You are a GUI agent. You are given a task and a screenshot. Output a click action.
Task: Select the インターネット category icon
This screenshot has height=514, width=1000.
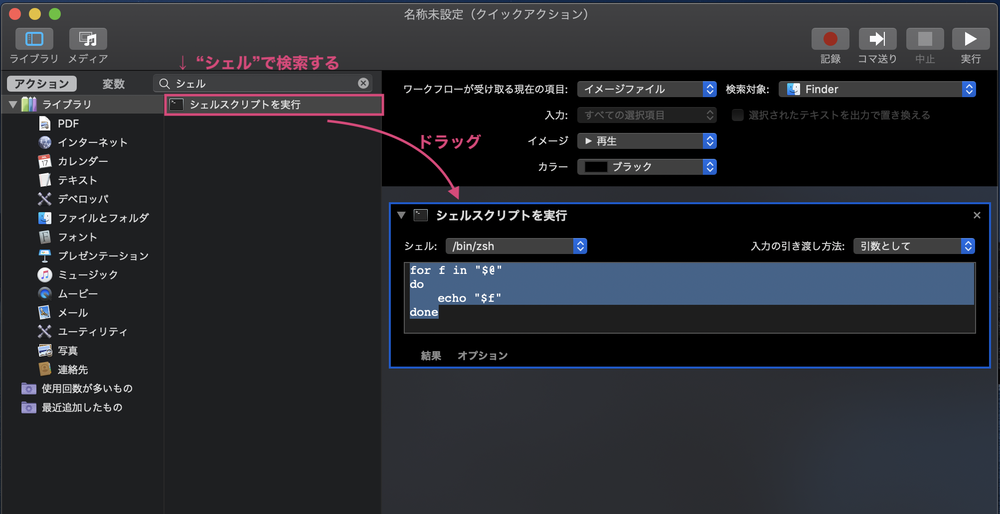[45, 142]
